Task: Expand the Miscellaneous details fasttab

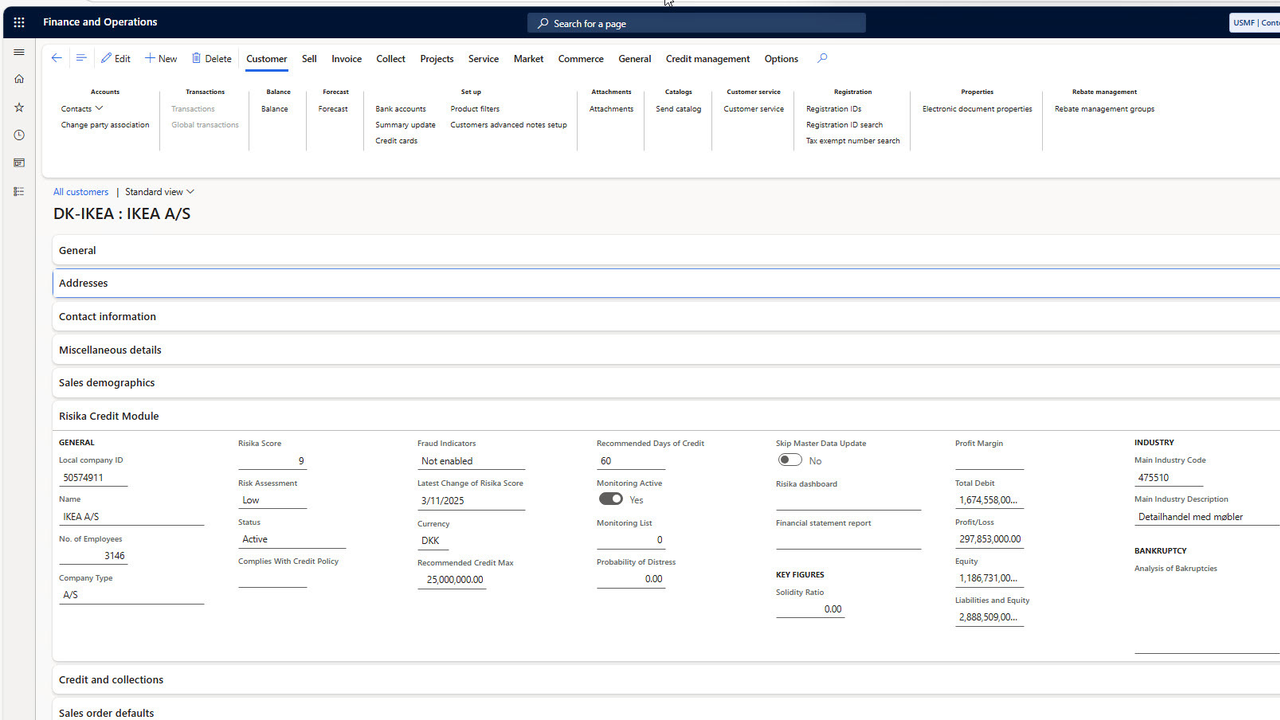Action: [x=666, y=350]
